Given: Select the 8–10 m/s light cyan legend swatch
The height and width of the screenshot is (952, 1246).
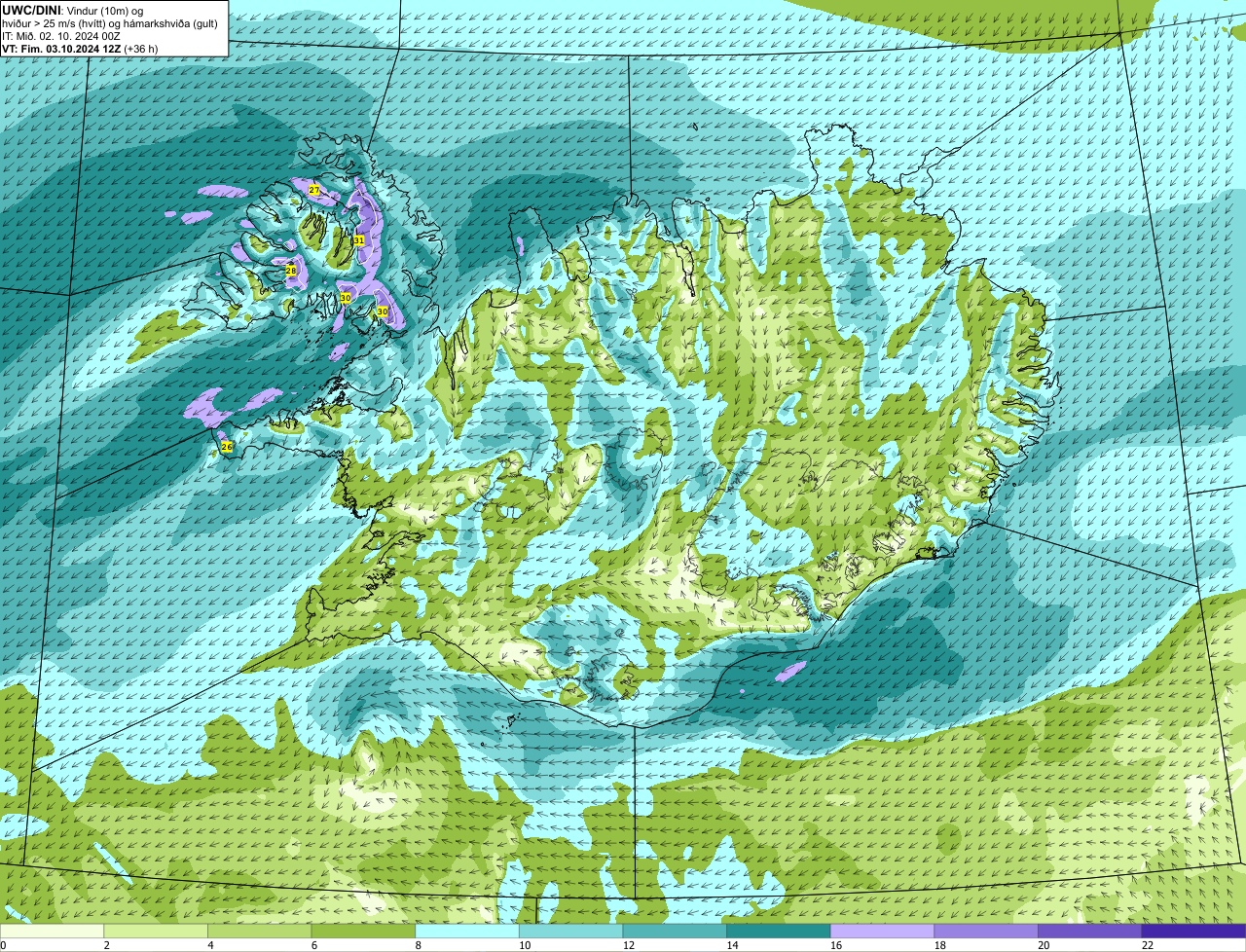Looking at the screenshot, I should (x=467, y=931).
